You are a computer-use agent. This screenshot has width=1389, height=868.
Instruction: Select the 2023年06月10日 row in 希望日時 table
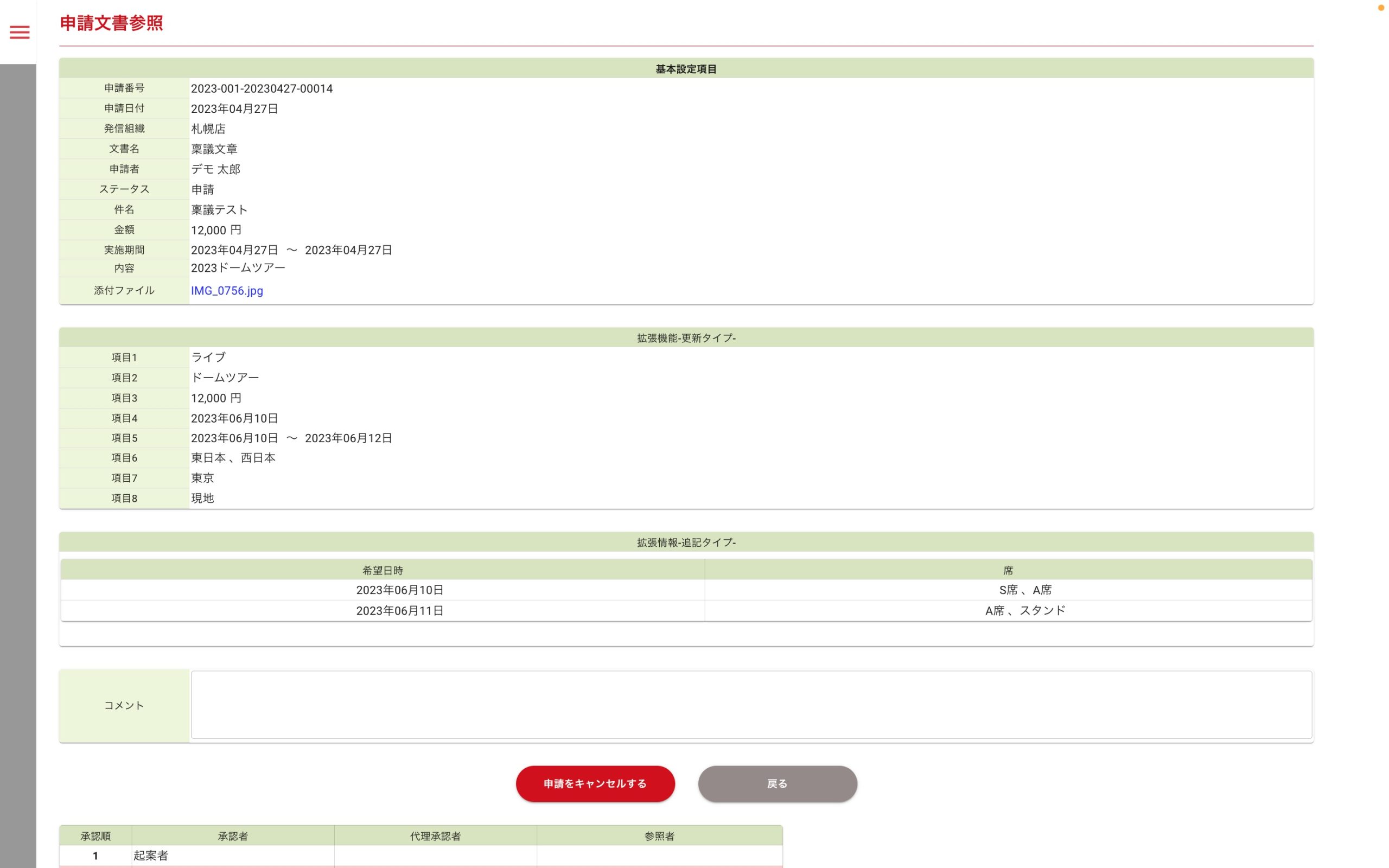point(399,590)
